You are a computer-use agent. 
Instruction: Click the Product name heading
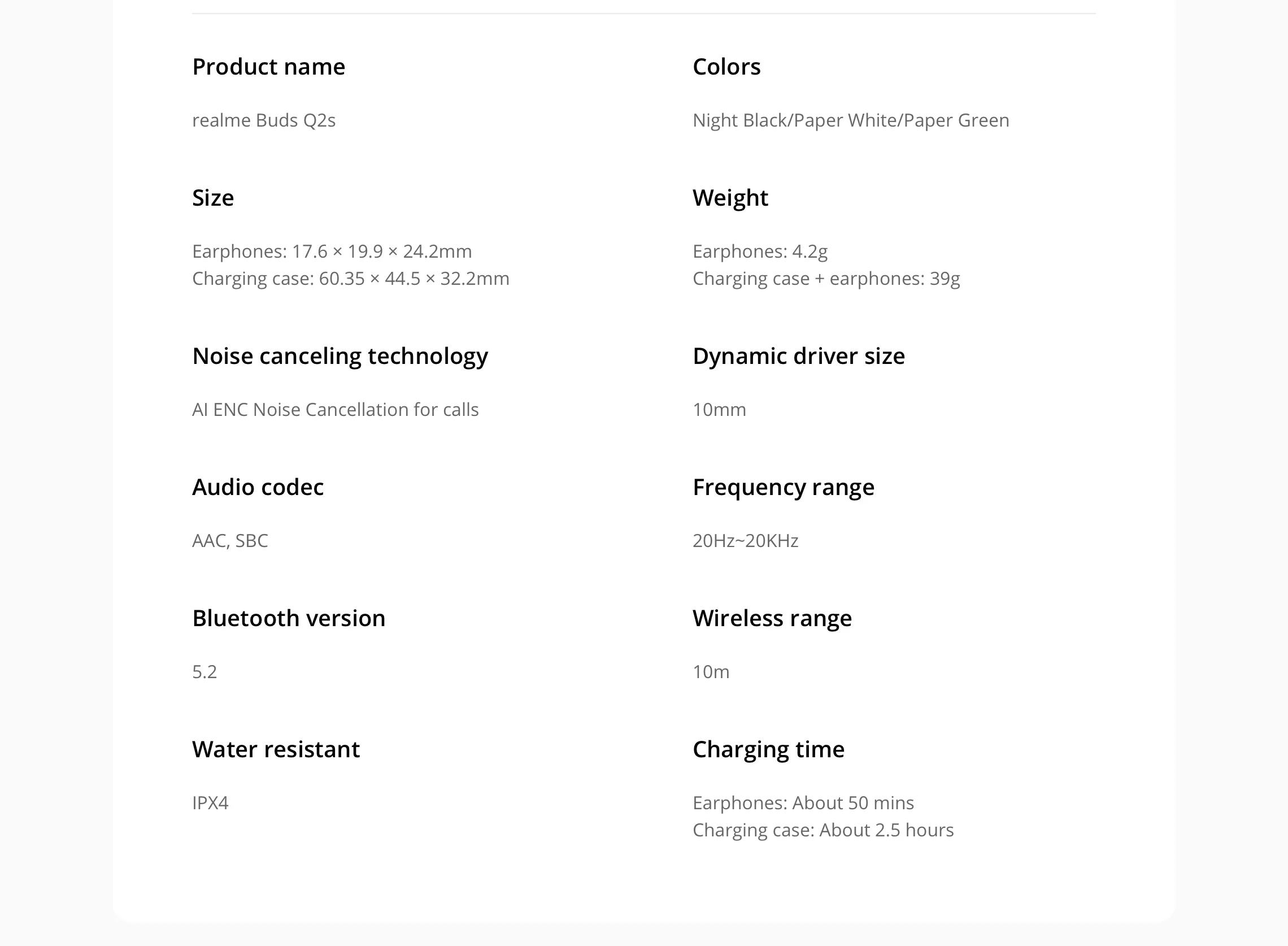point(268,67)
